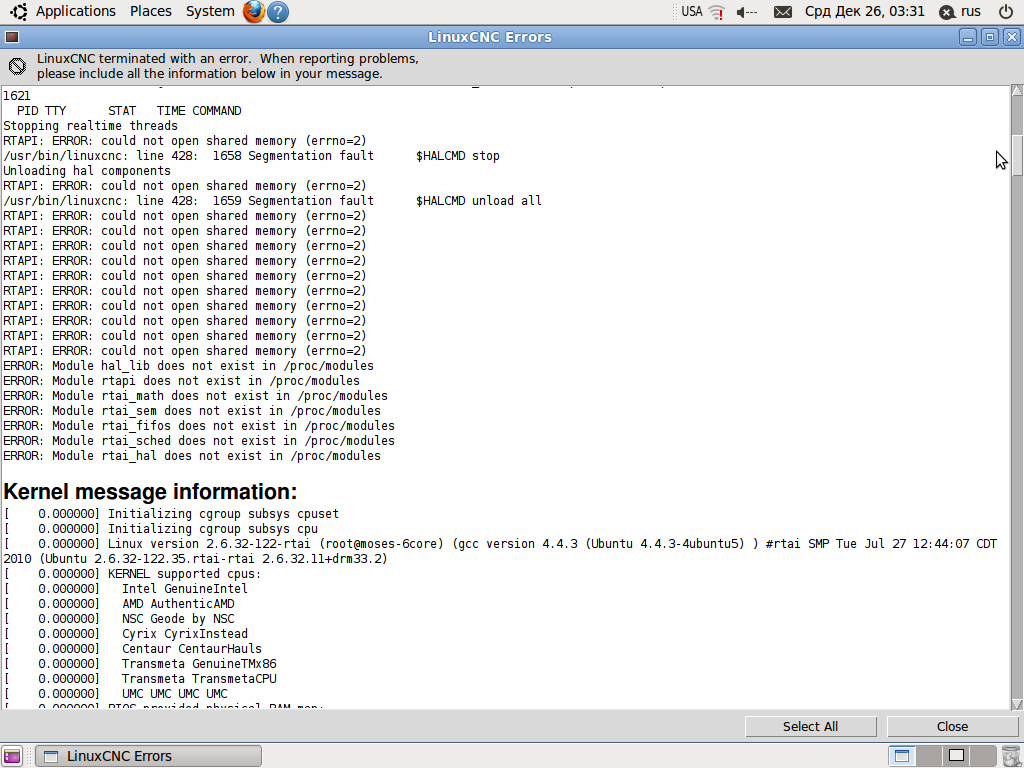Screen dimensions: 1024x768
Task: Click the Show Desktop icon in bottom panel
Action: pyautogui.click(x=12, y=756)
